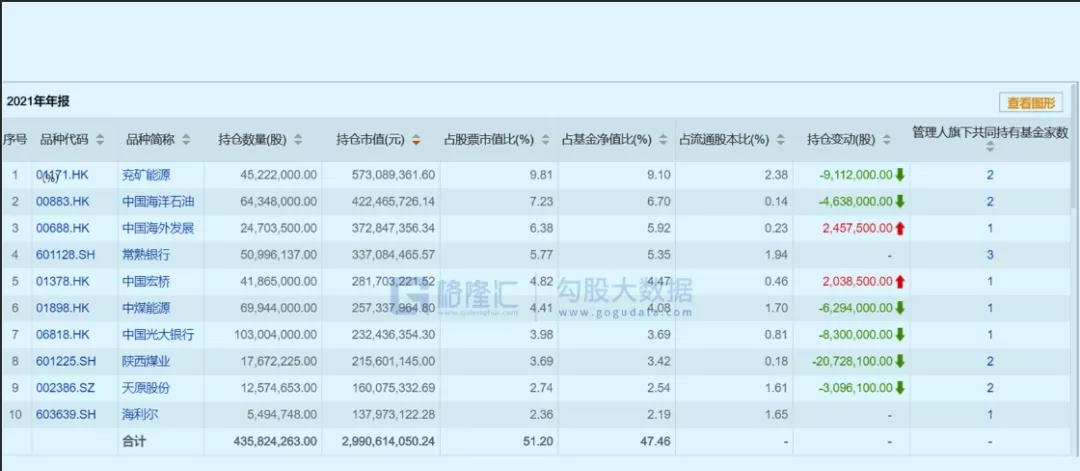
Task: Open stock code 601128.SH link
Action: (65, 255)
